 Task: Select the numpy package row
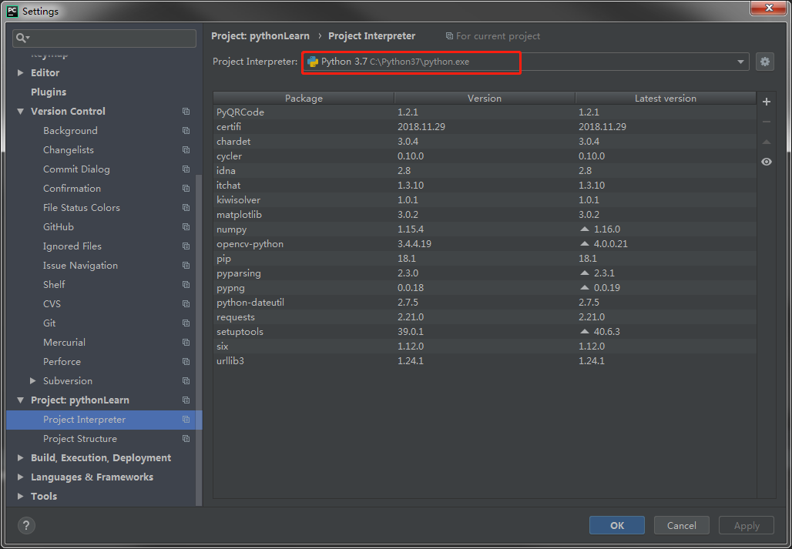(x=485, y=229)
